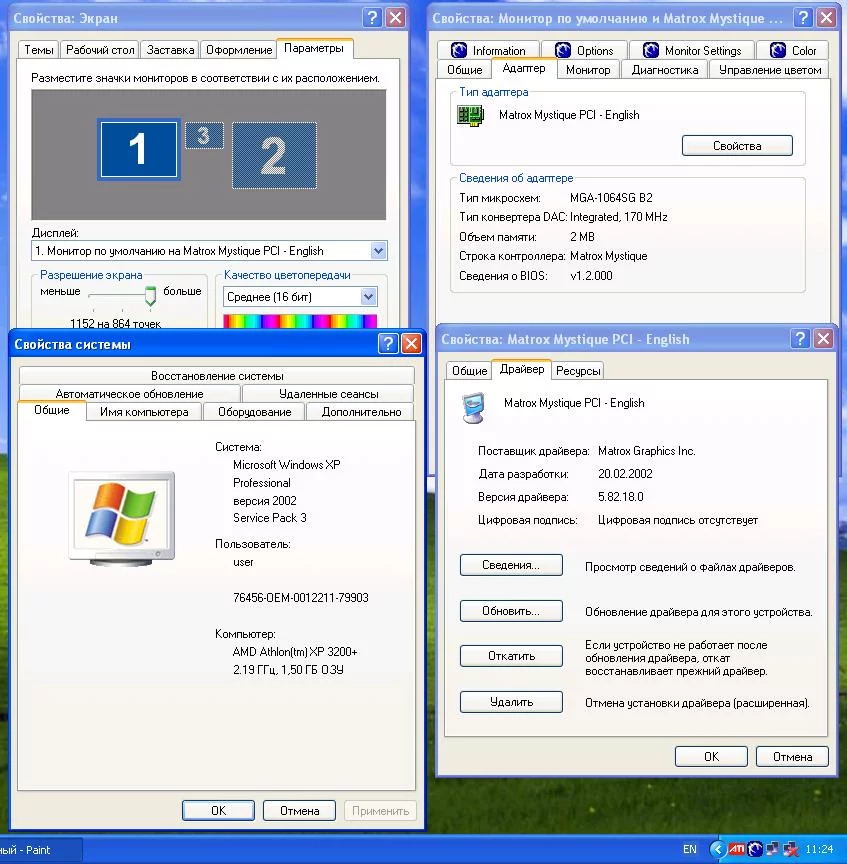Image resolution: width=847 pixels, height=864 pixels.
Task: Select Общие tab in Свойства системы
Action: pos(52,410)
